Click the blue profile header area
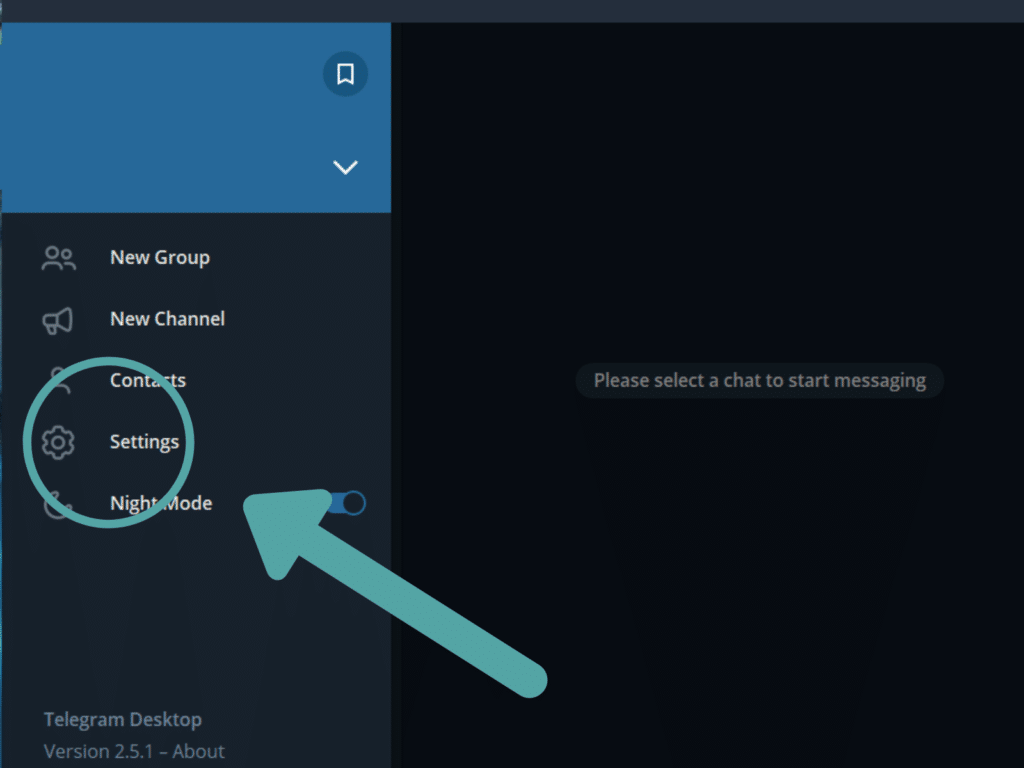This screenshot has width=1024, height=768. tap(163, 118)
